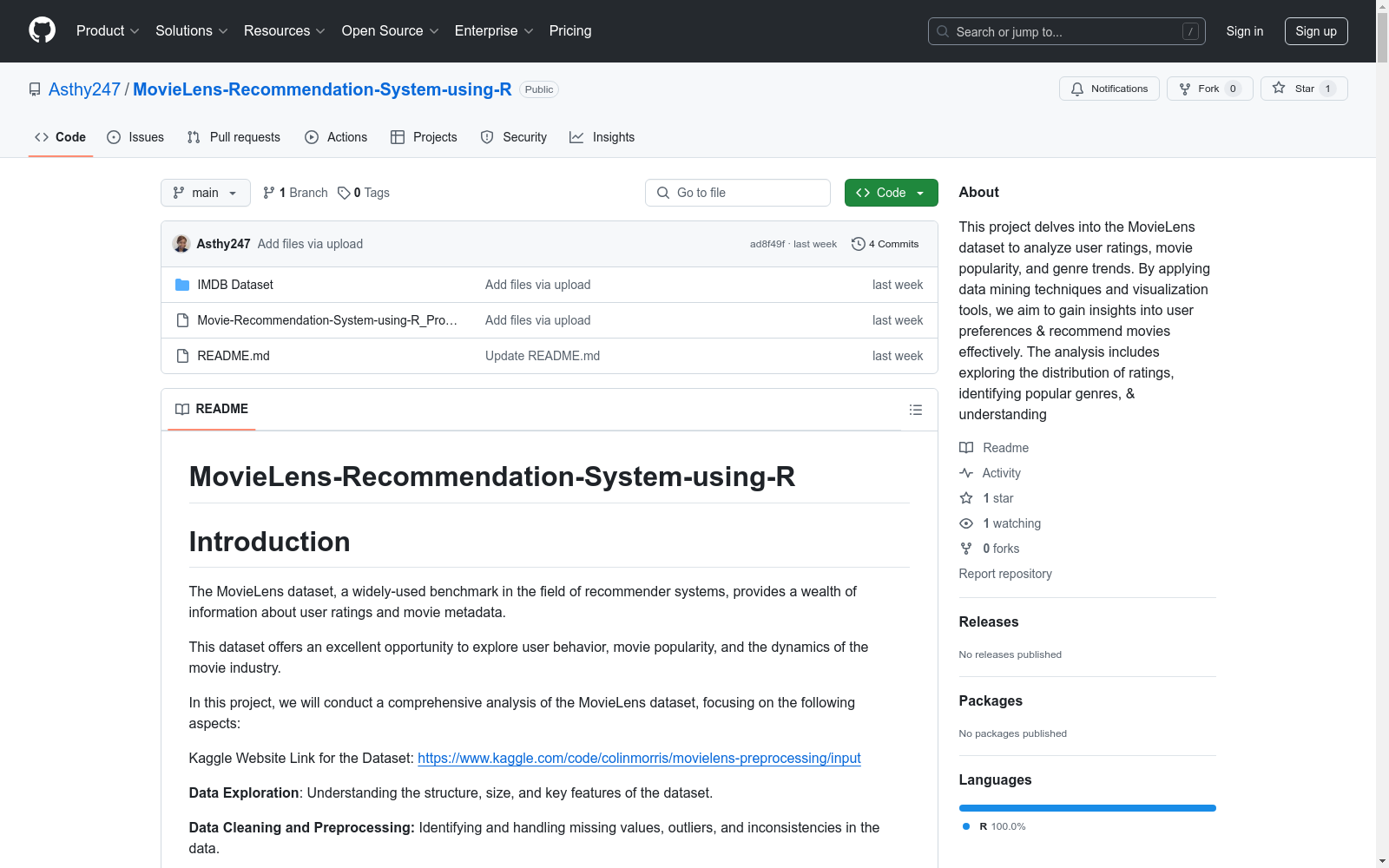Open the Pricing page
This screenshot has height=868, width=1389.
(x=570, y=30)
